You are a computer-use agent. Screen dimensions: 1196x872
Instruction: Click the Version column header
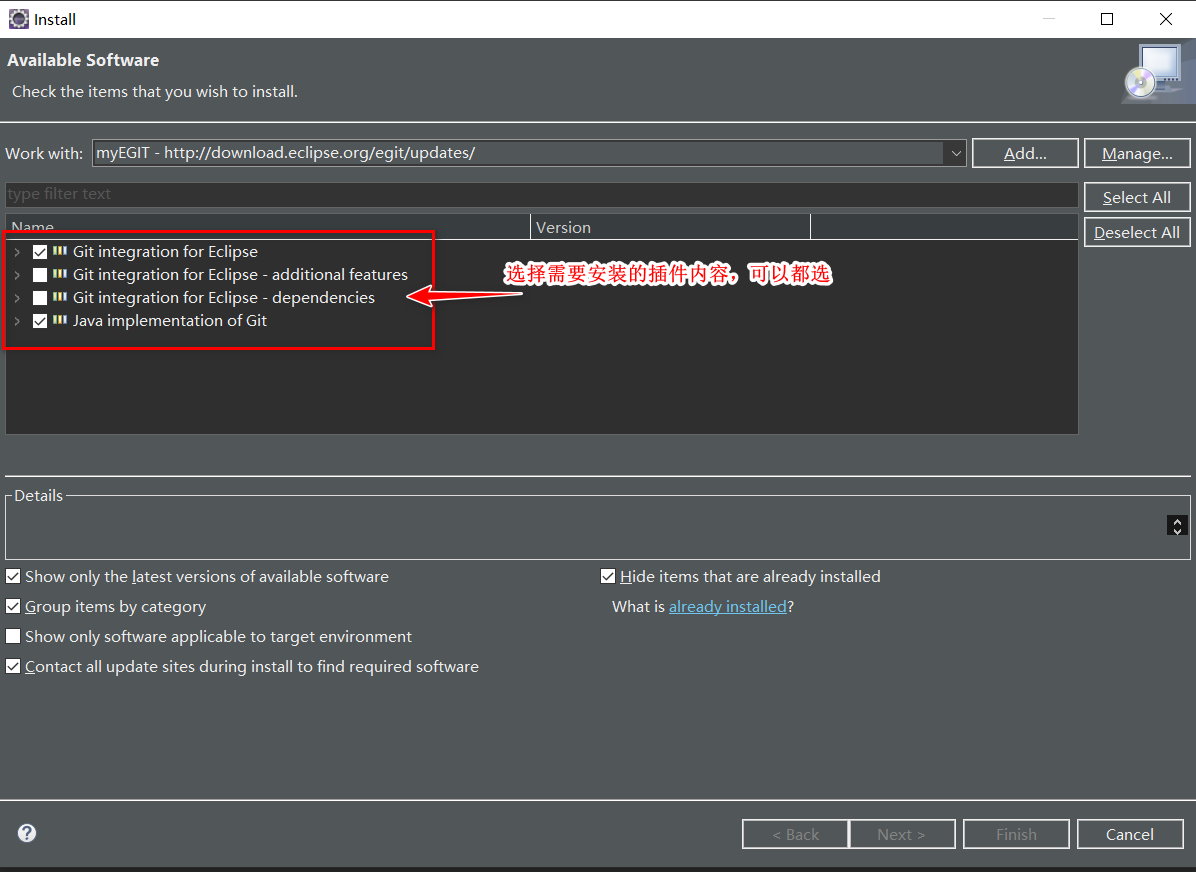[x=670, y=227]
